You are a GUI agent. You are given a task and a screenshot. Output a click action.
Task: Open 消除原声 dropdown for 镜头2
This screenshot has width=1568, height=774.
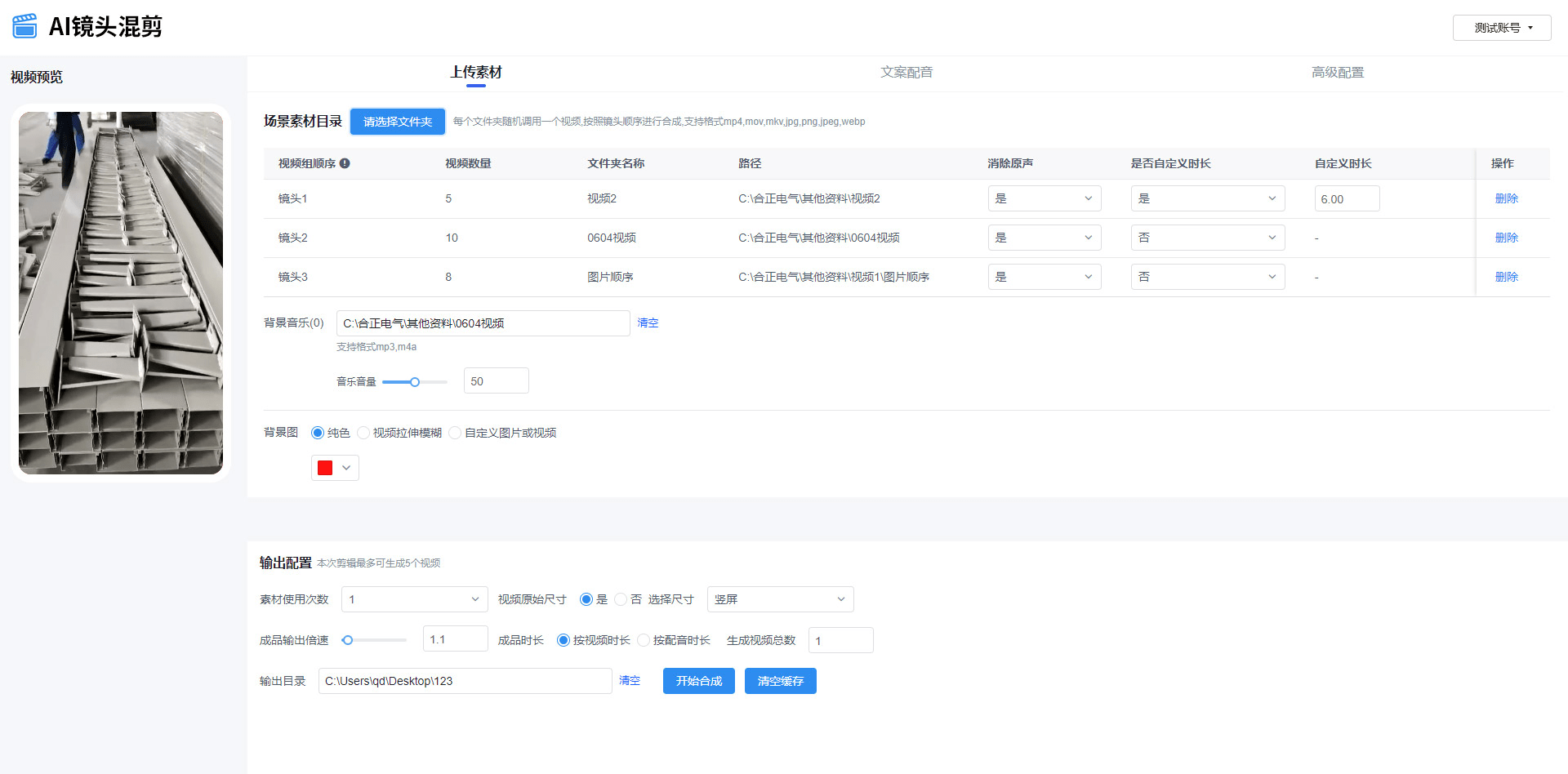pos(1045,238)
